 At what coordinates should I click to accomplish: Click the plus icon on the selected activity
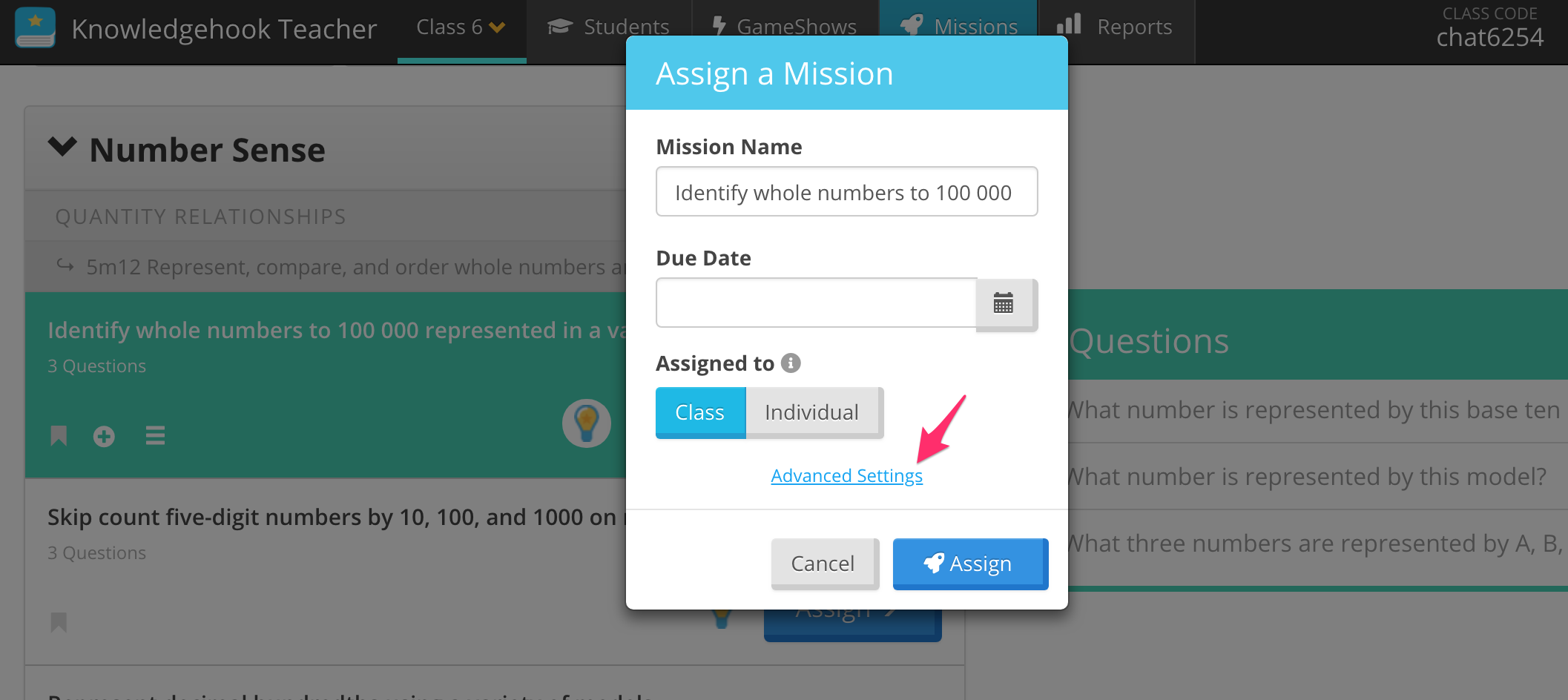coord(104,436)
